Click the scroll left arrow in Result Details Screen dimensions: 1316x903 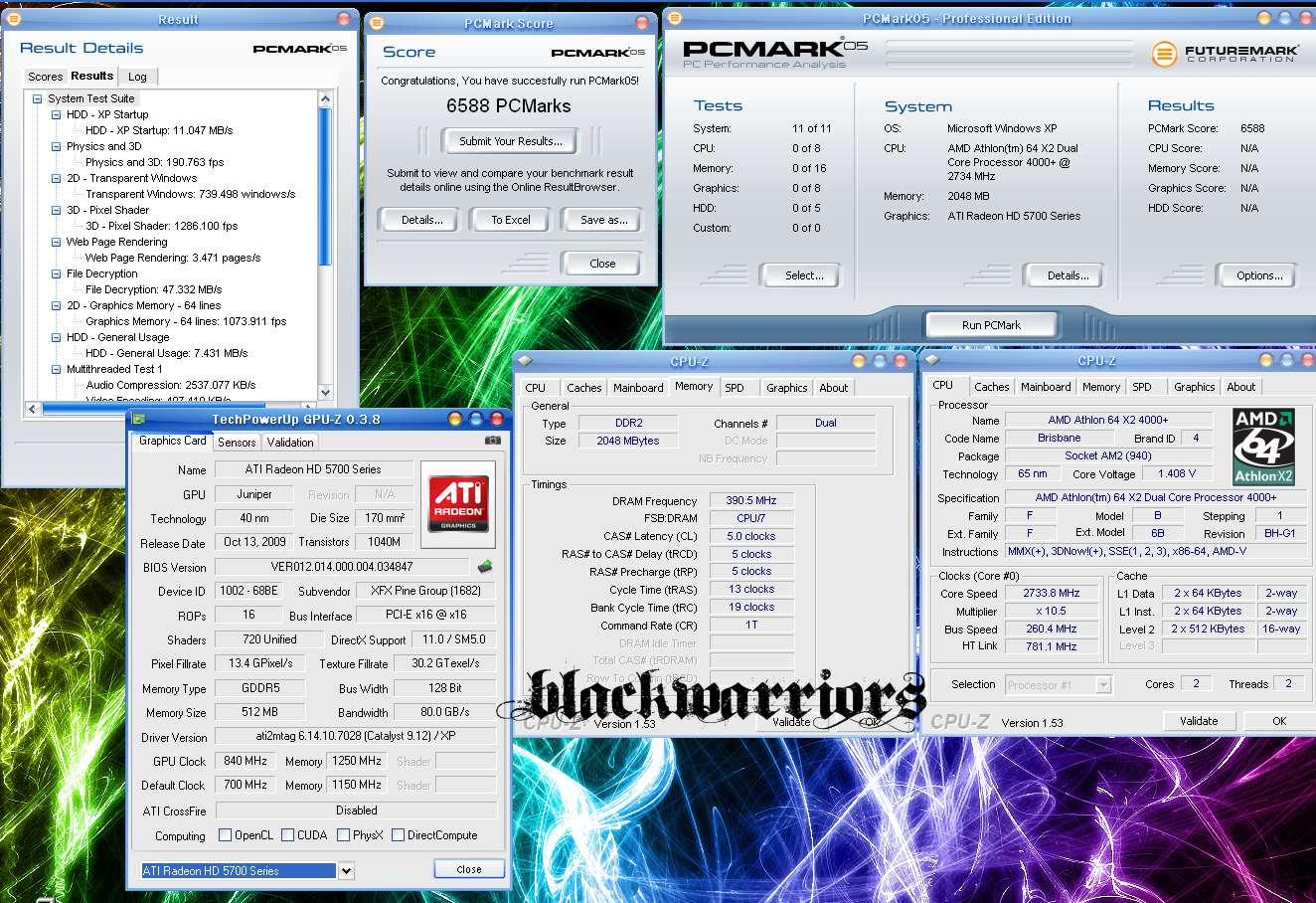(33, 409)
